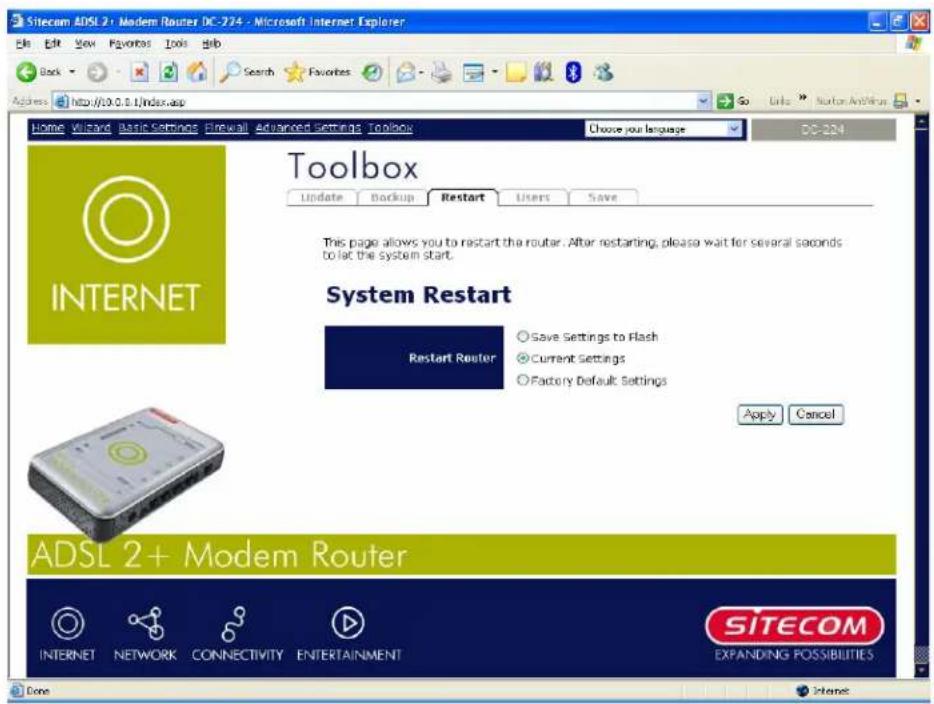Click the address bar URL field
The height and width of the screenshot is (704, 934).
375,101
